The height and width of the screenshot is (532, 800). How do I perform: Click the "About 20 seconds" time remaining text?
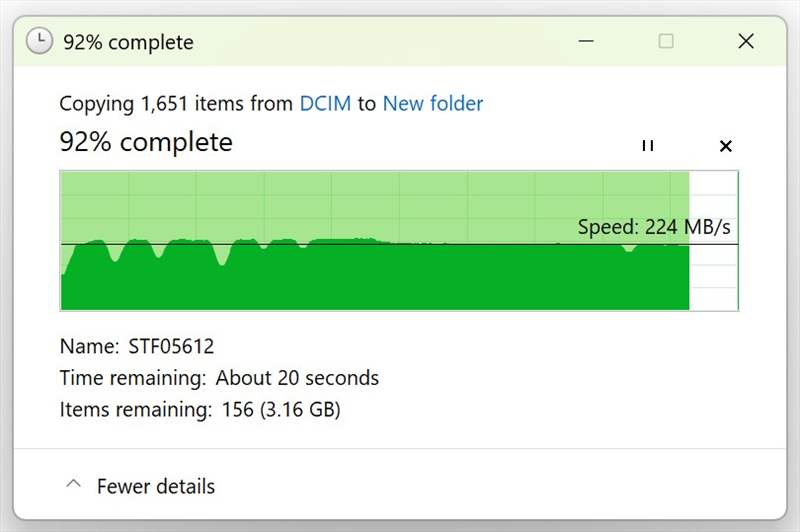[298, 378]
